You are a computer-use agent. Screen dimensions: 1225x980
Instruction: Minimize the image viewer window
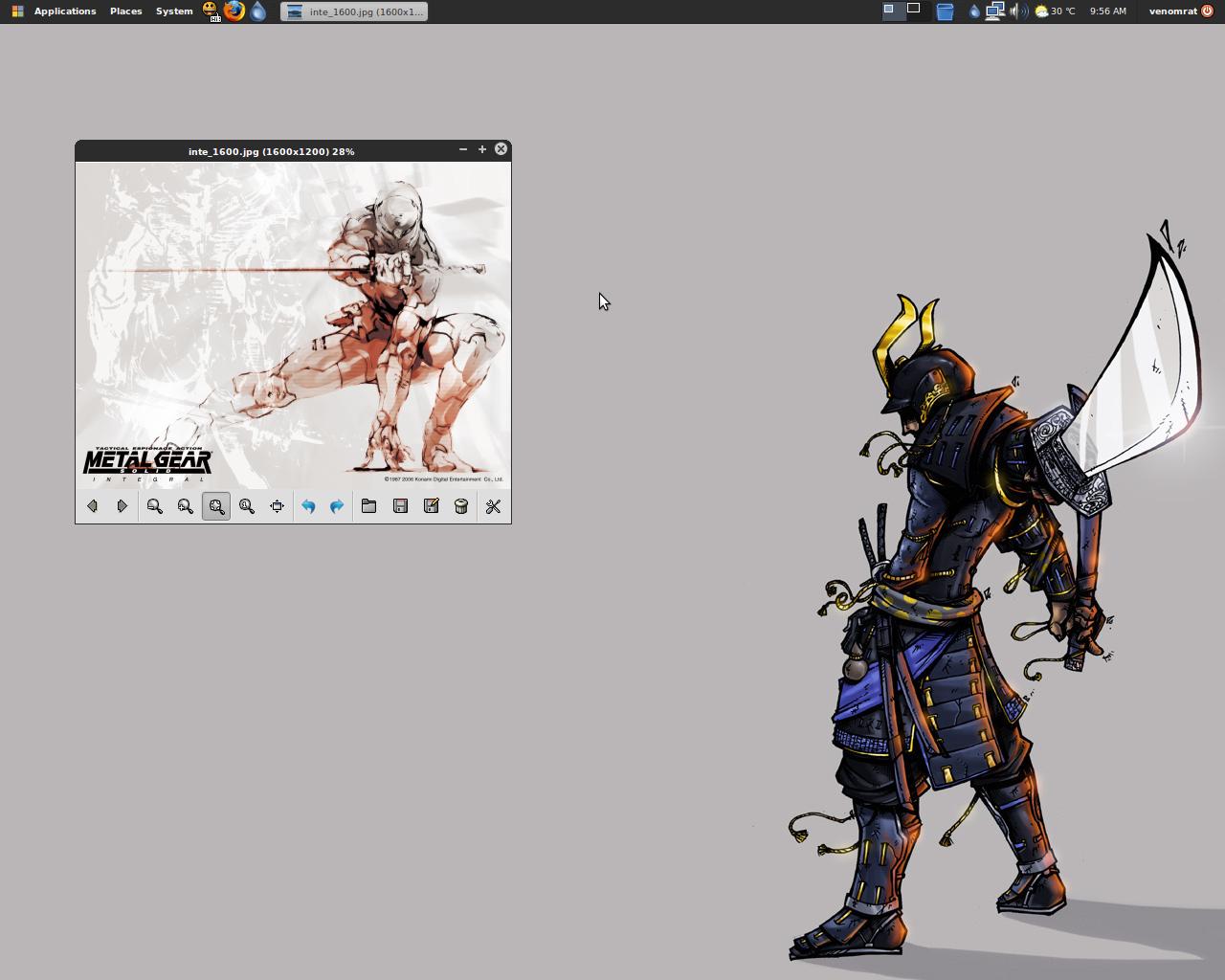click(x=463, y=149)
